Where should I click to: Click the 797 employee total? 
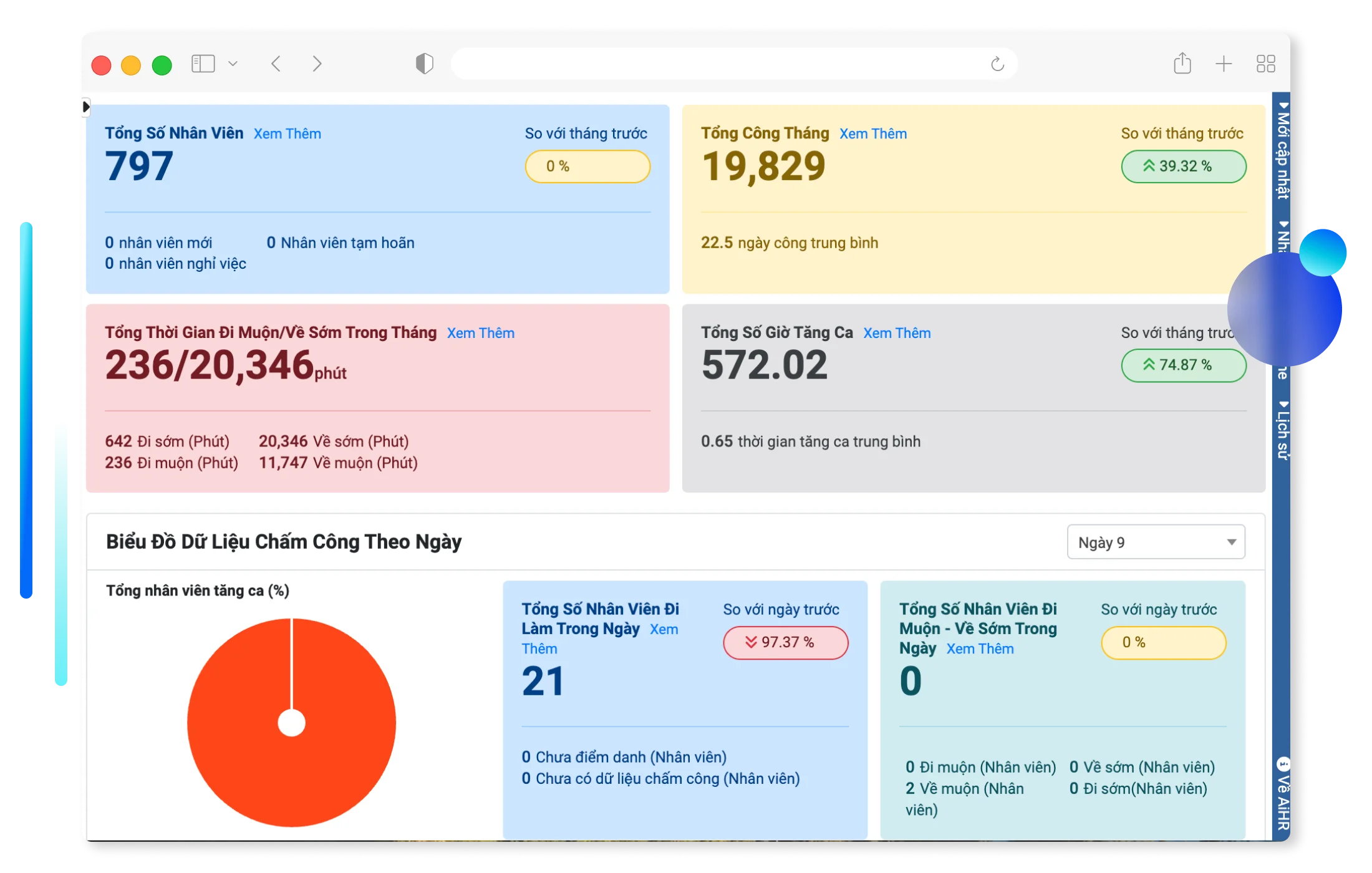[138, 166]
